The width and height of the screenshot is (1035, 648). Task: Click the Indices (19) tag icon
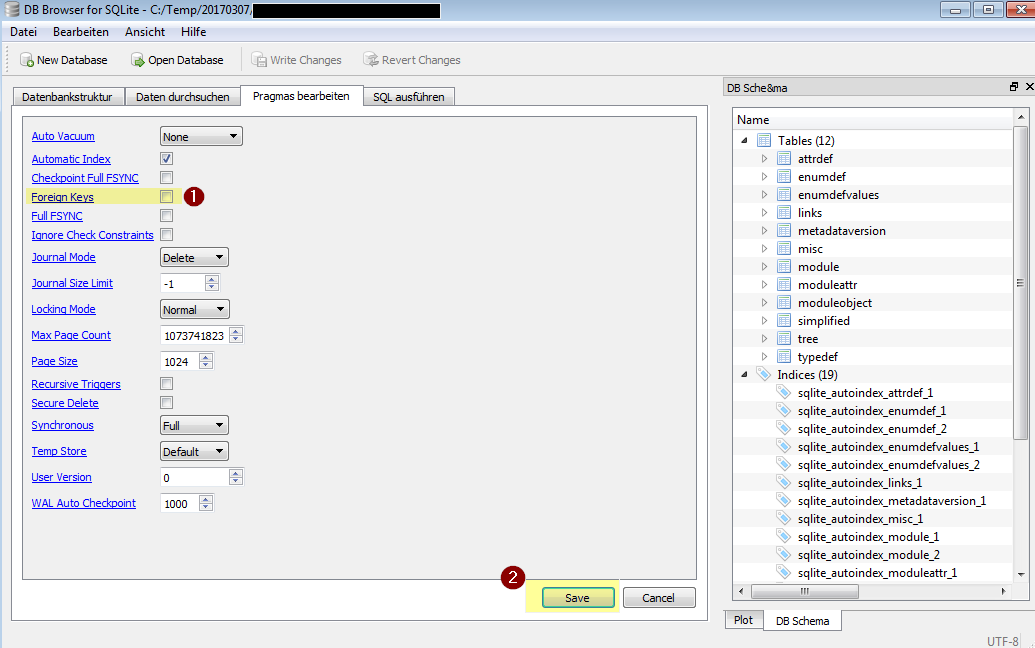coord(764,375)
